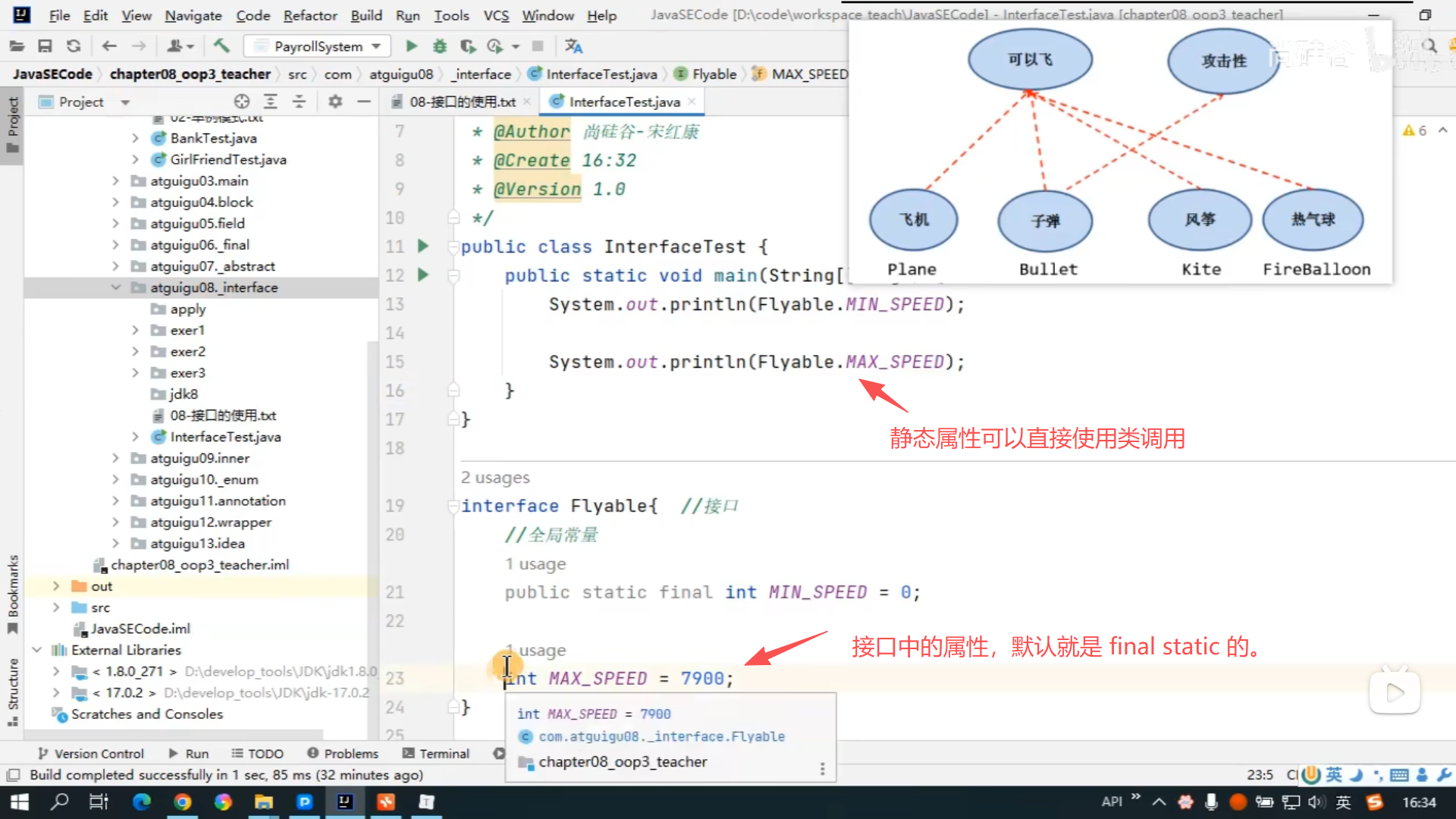This screenshot has height=819, width=1456.
Task: Switch to 08-接口的使用.txt tab
Action: [x=462, y=102]
